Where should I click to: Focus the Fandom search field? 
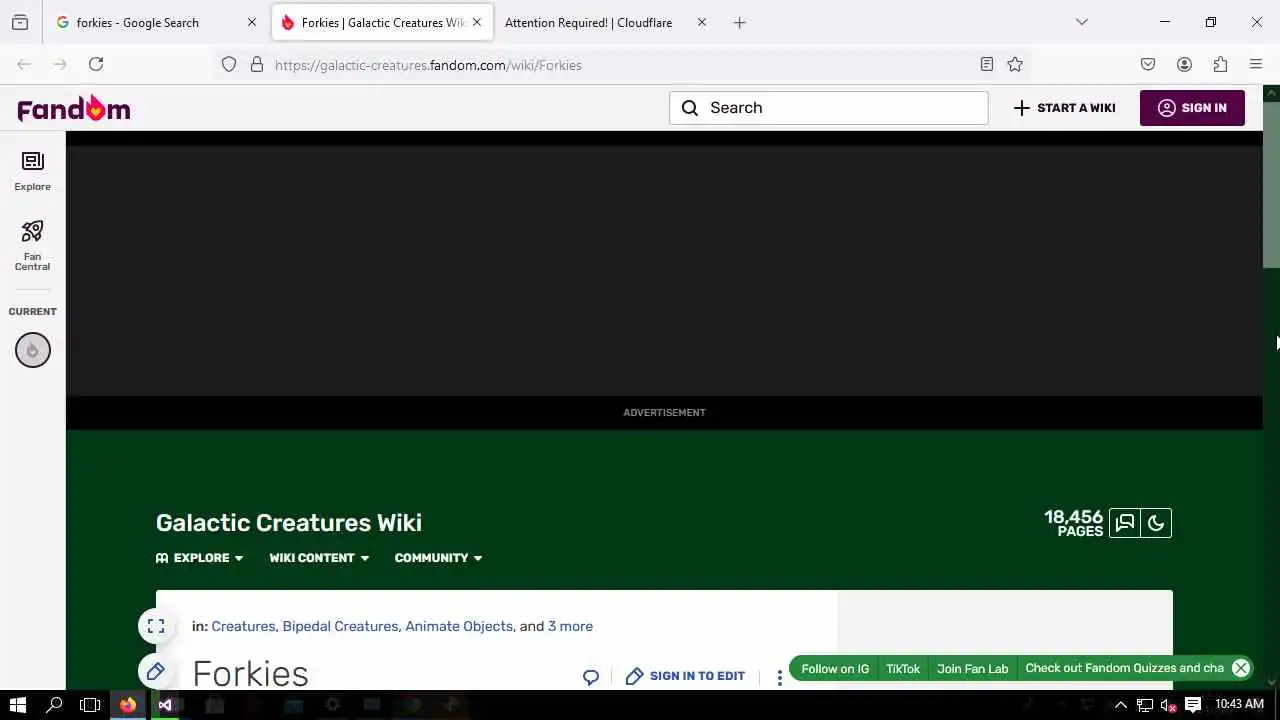point(829,108)
